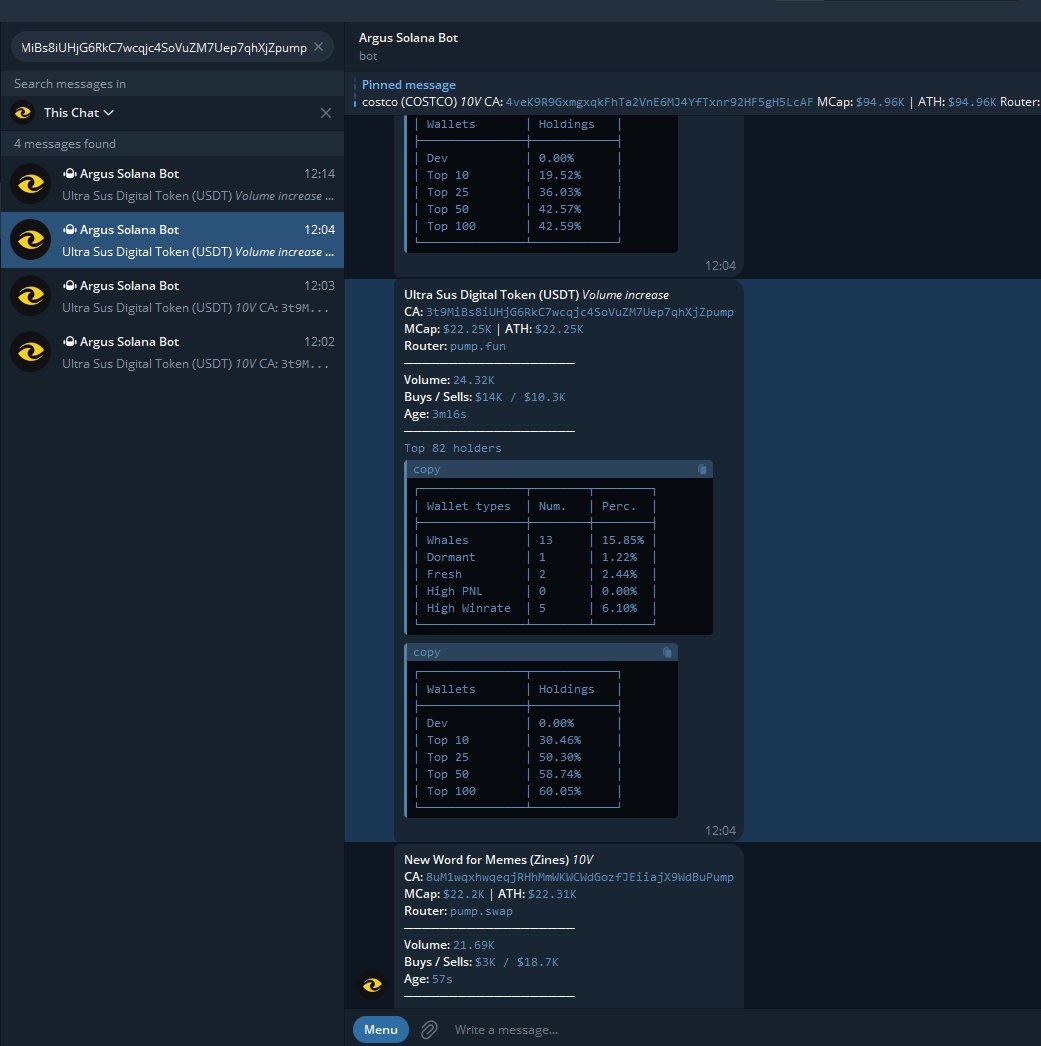Copy the Ultra Sus Digital Token CA address
The height and width of the screenshot is (1046, 1041).
point(580,312)
